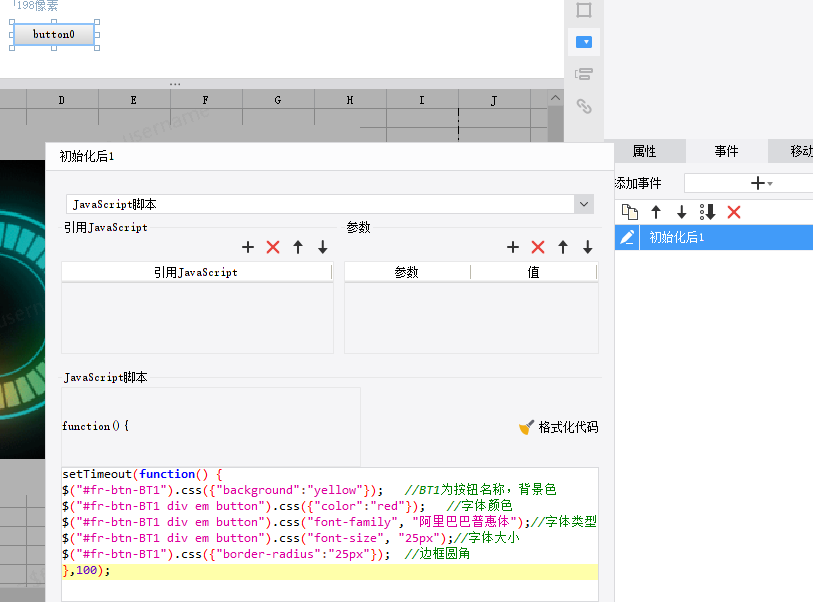Screen dimensions: 813x602
Task: Click the chain link icon in the side strip
Action: tap(584, 106)
